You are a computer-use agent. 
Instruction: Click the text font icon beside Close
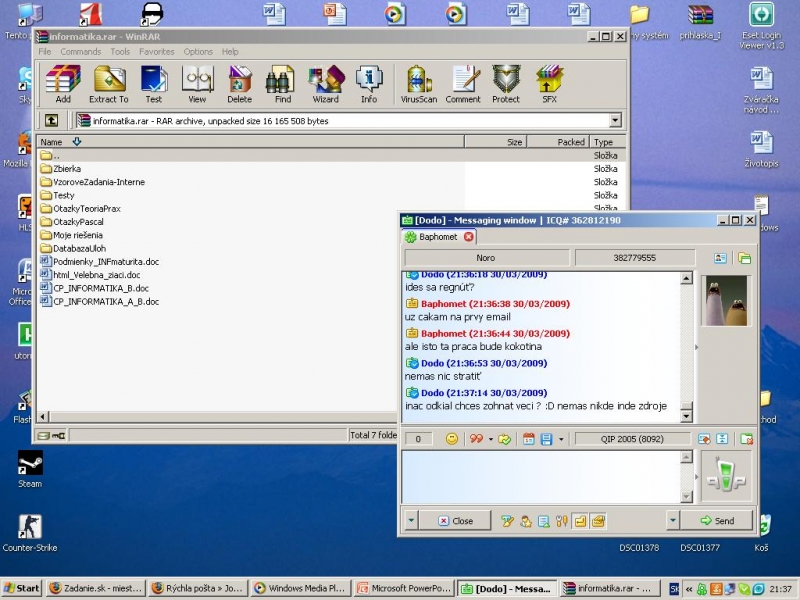pyautogui.click(x=507, y=521)
